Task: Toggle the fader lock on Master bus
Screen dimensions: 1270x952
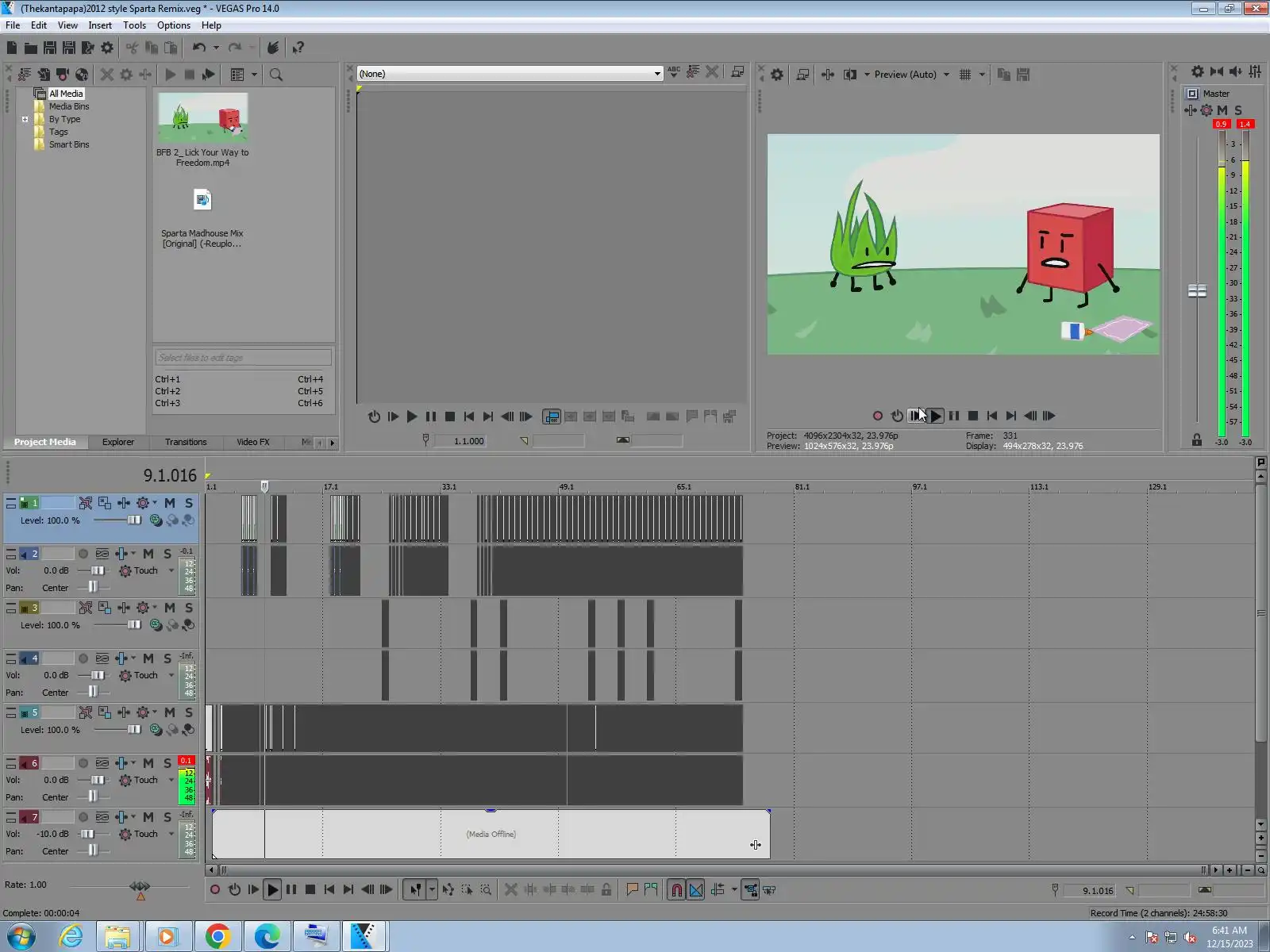Action: [1197, 440]
